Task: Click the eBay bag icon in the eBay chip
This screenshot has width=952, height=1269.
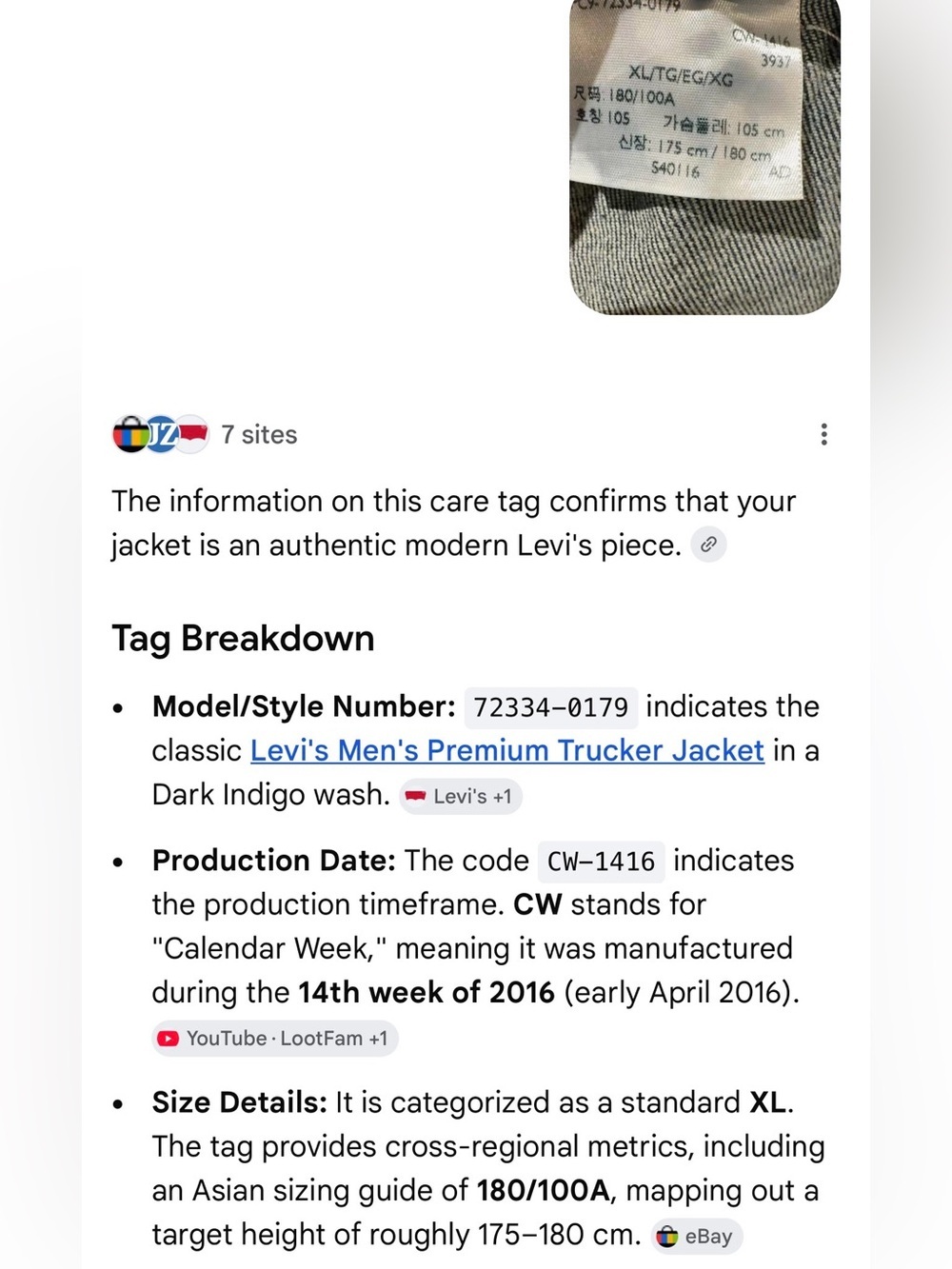Action: click(x=668, y=1236)
